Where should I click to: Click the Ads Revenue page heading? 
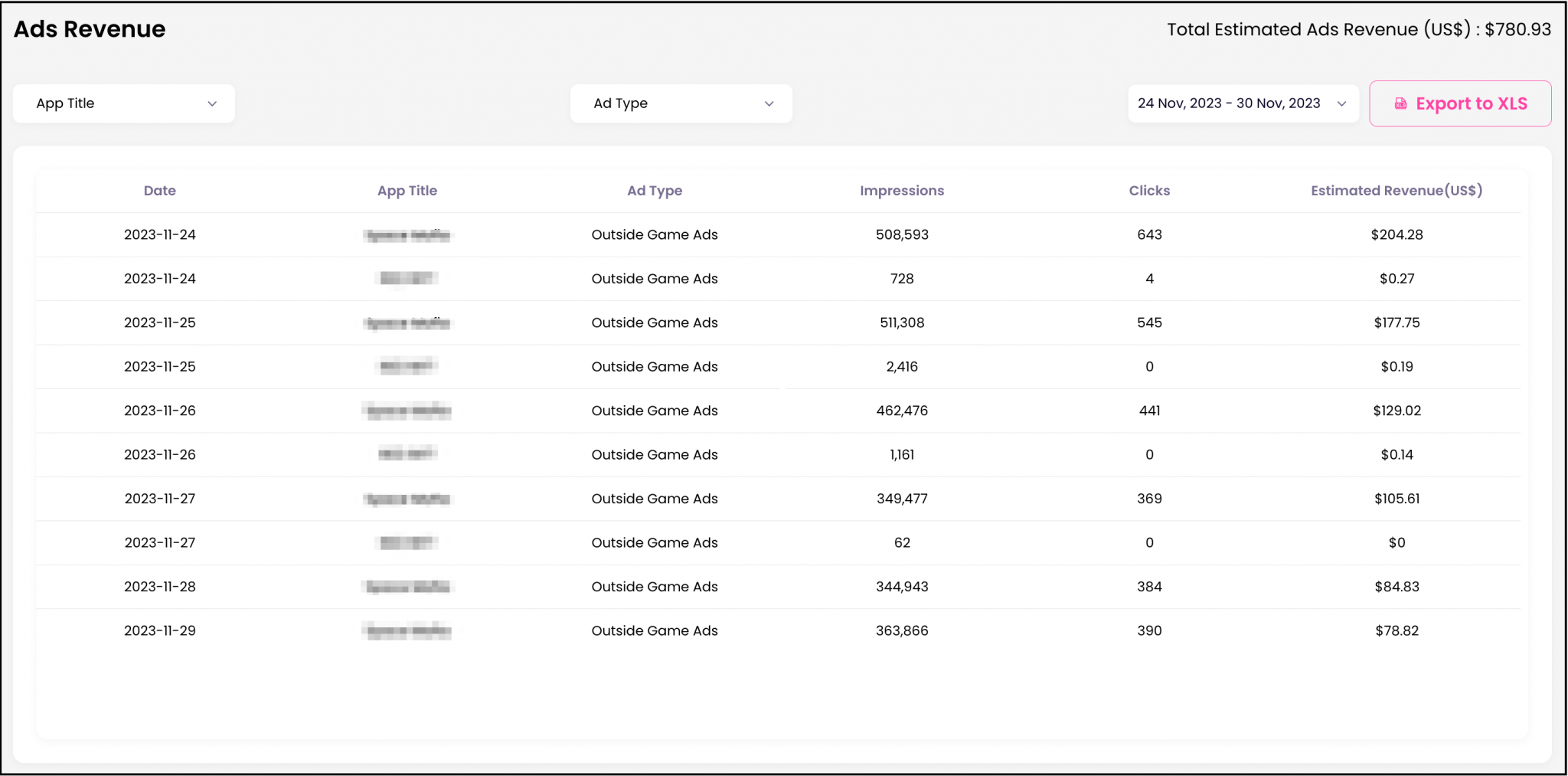pos(90,29)
